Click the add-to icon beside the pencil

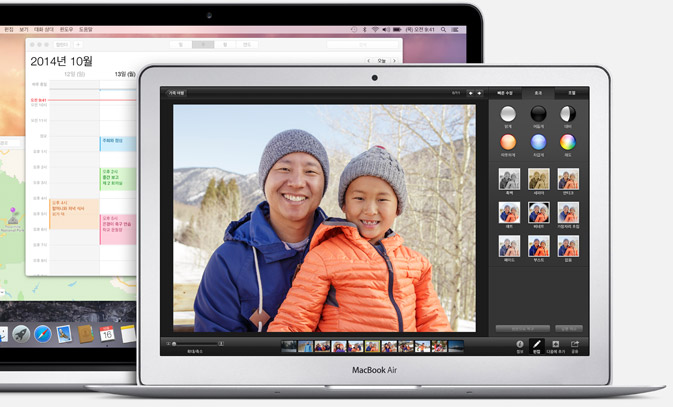pos(556,346)
